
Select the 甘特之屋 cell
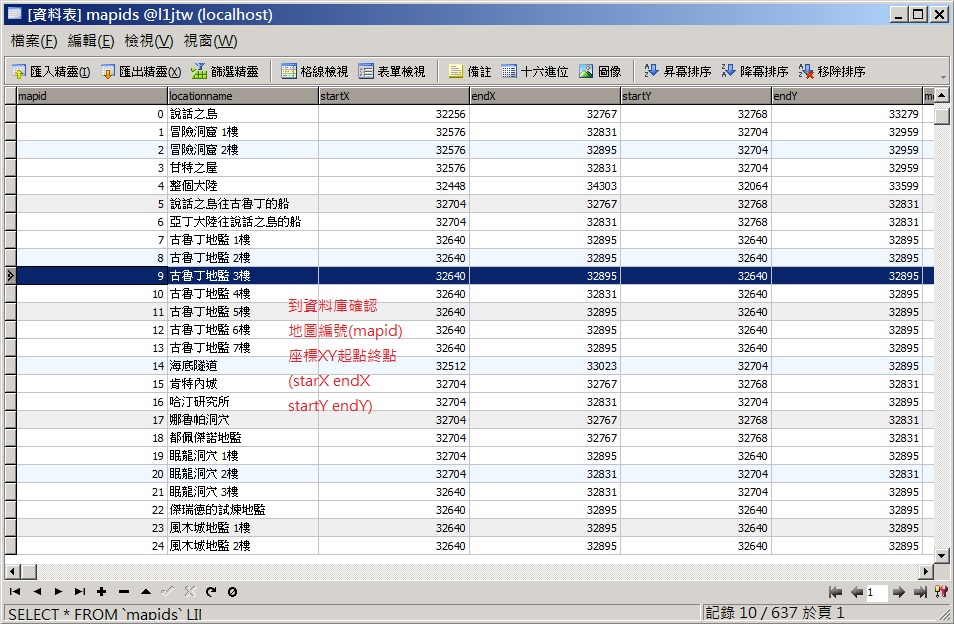[243, 168]
